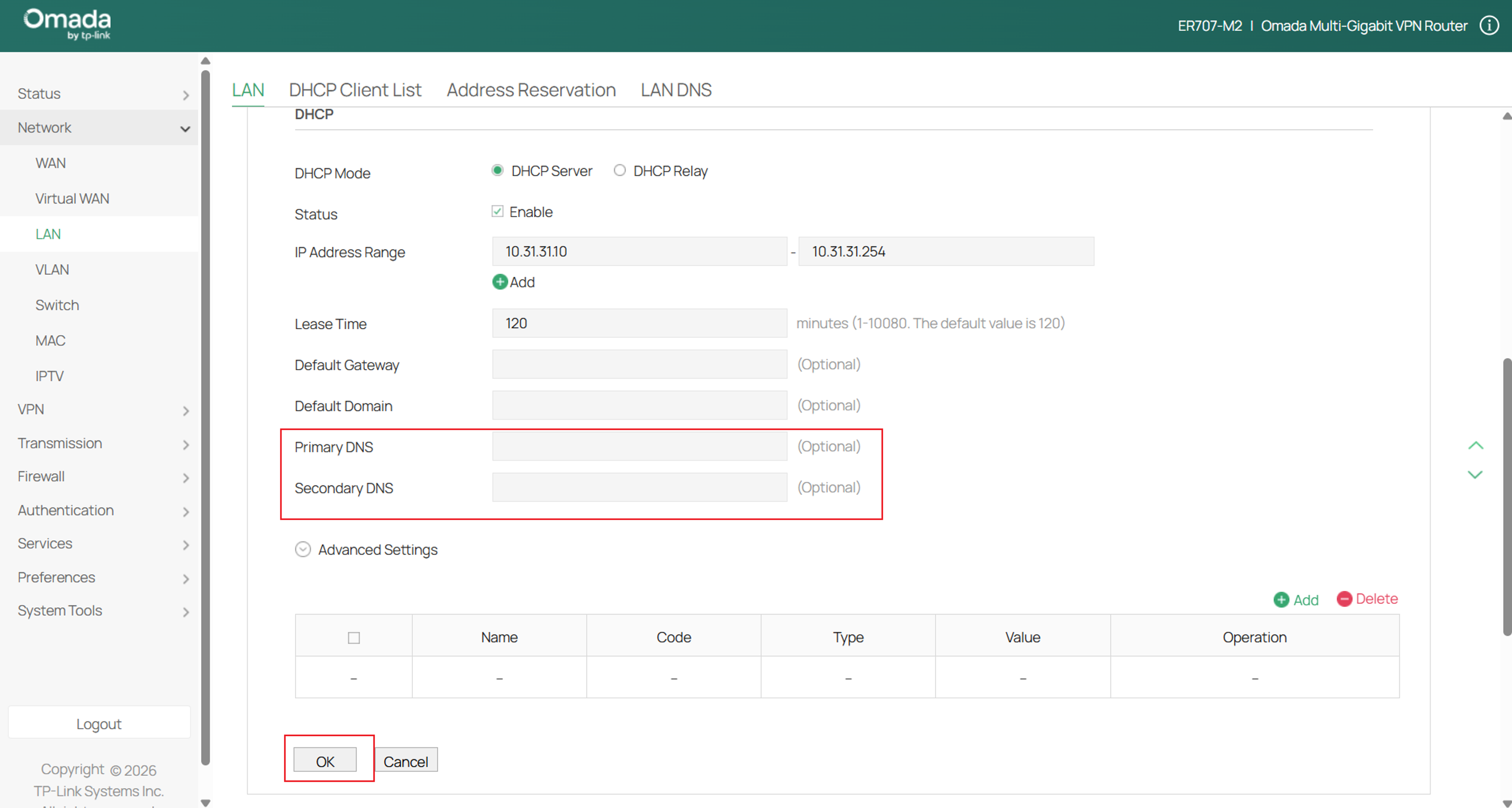1512x808 pixels.
Task: Expand the Preferences sidebar menu
Action: coord(99,577)
